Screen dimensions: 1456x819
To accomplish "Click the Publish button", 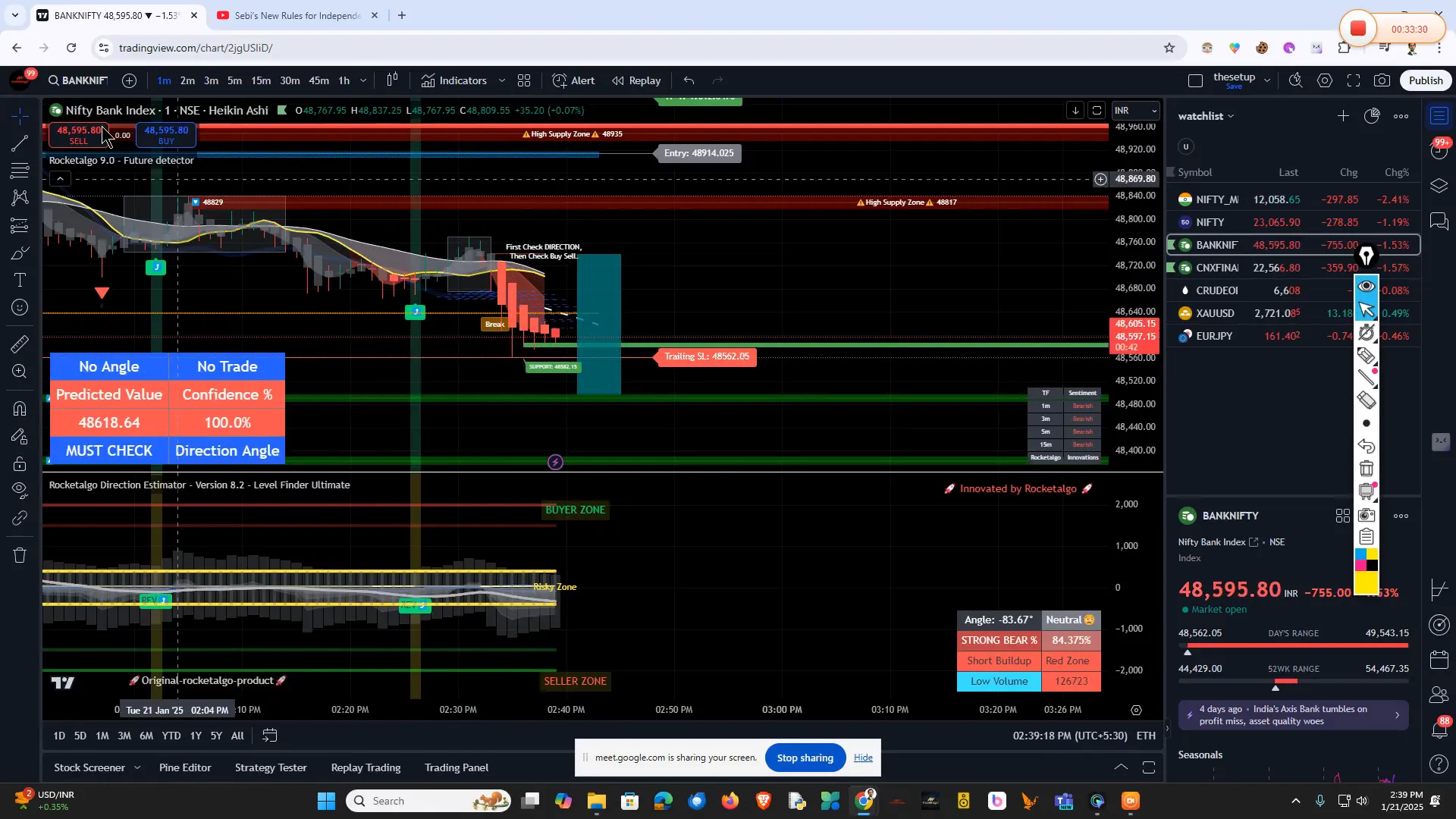I will pos(1426,80).
